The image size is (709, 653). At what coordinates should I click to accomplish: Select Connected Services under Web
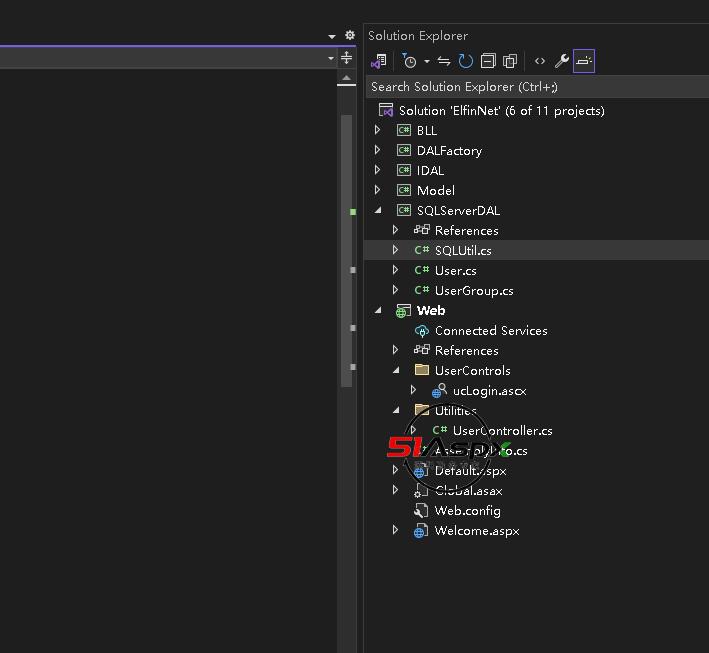click(490, 330)
